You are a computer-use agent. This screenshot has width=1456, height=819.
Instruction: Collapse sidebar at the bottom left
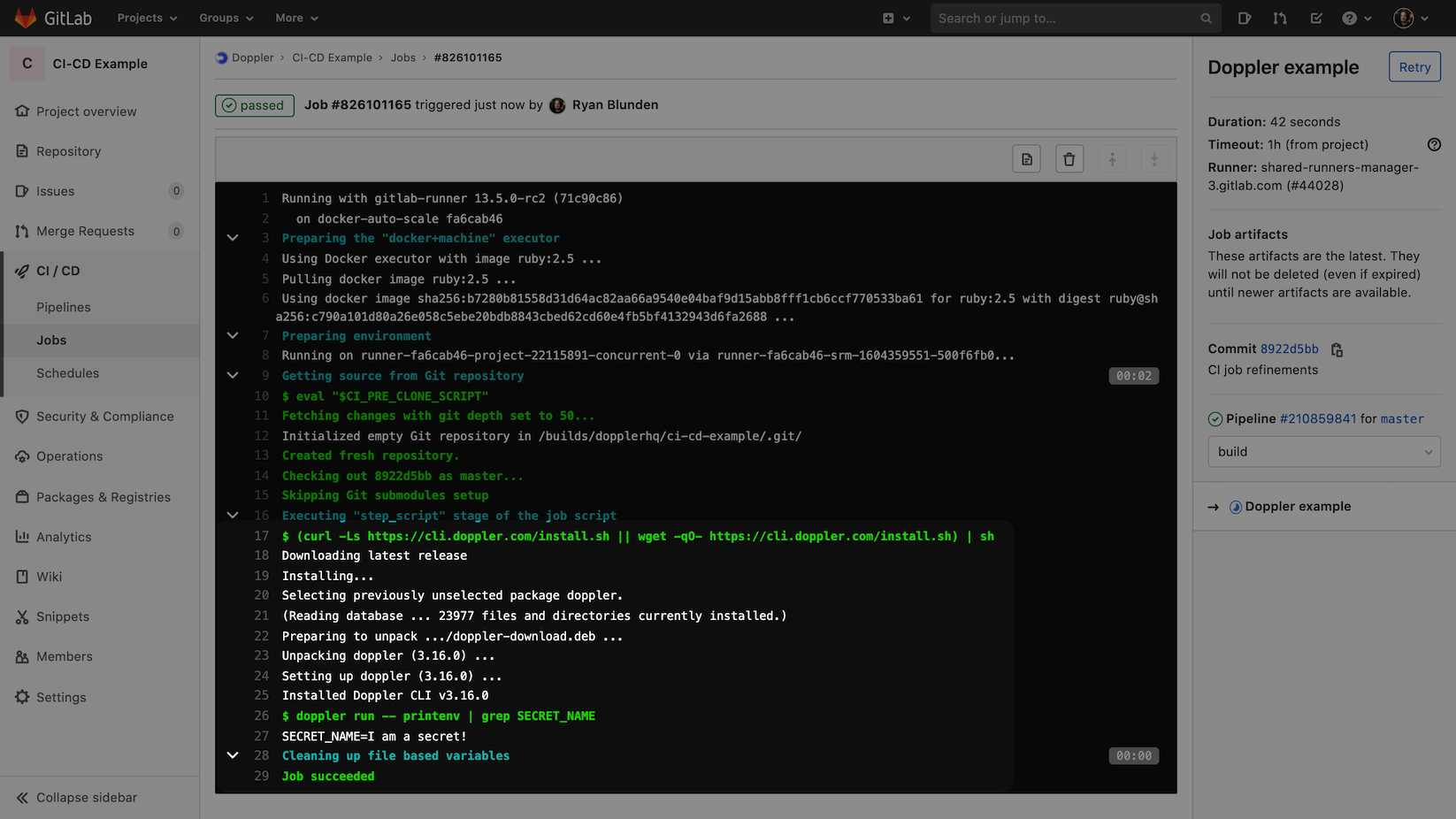77,798
